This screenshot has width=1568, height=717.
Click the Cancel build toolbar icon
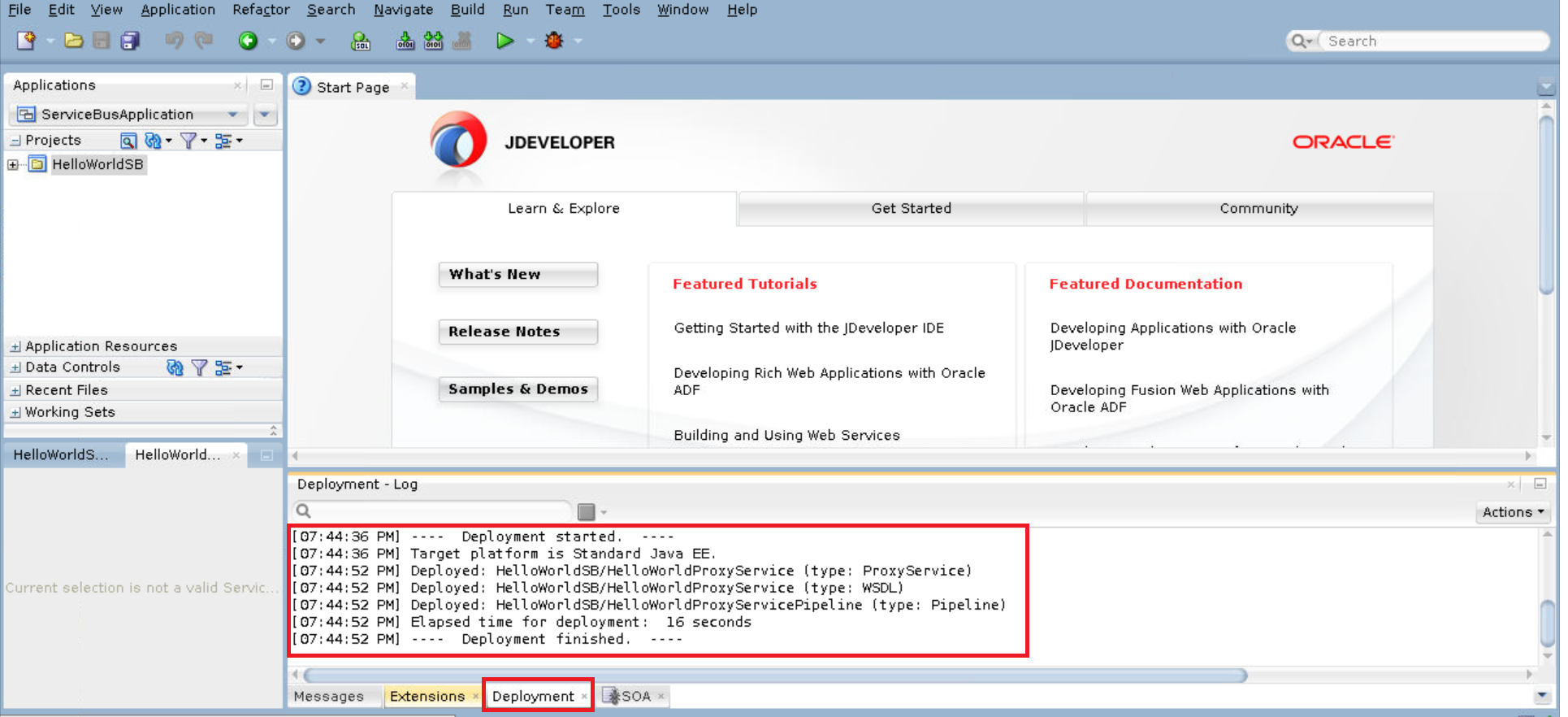462,41
